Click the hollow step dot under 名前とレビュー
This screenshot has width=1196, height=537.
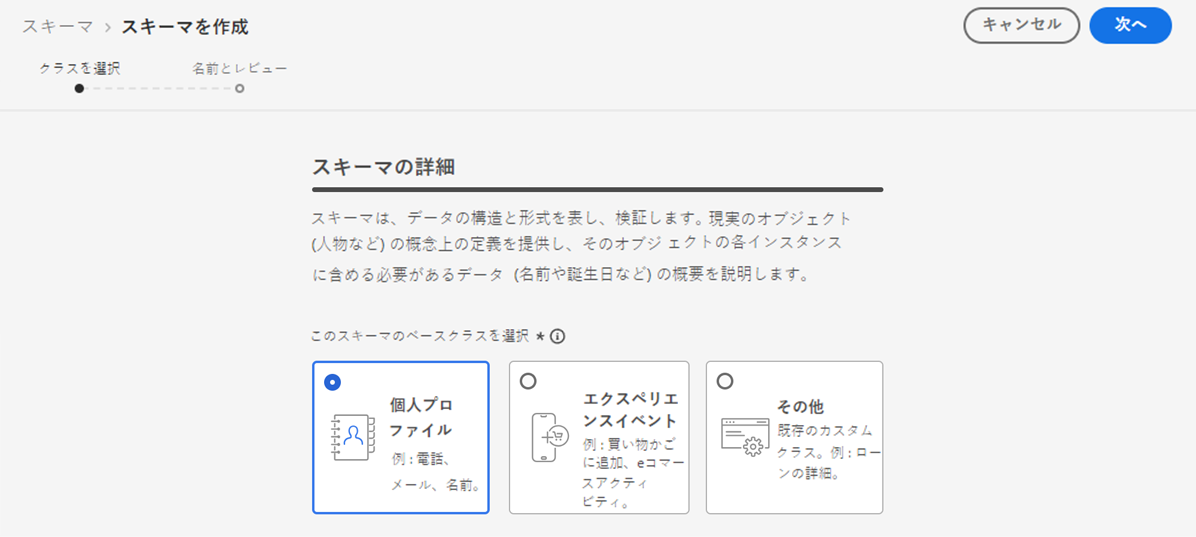coord(240,89)
